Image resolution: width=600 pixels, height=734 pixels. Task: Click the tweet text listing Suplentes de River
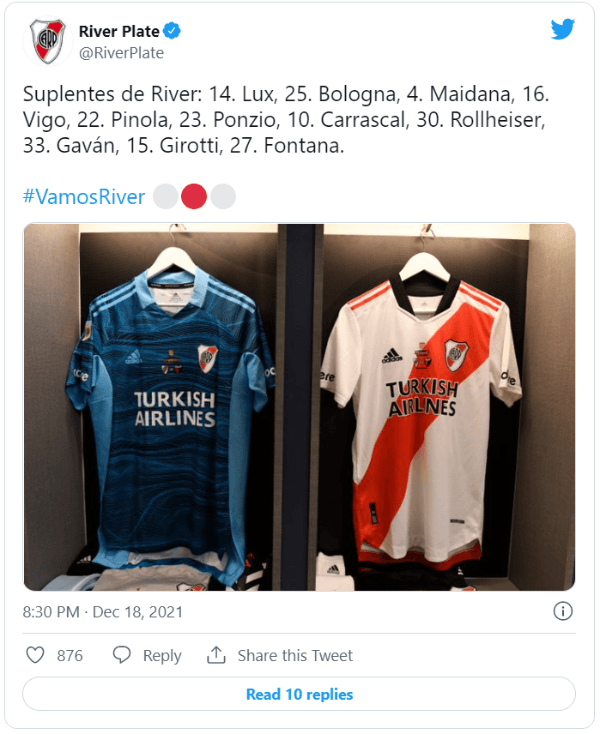[285, 120]
